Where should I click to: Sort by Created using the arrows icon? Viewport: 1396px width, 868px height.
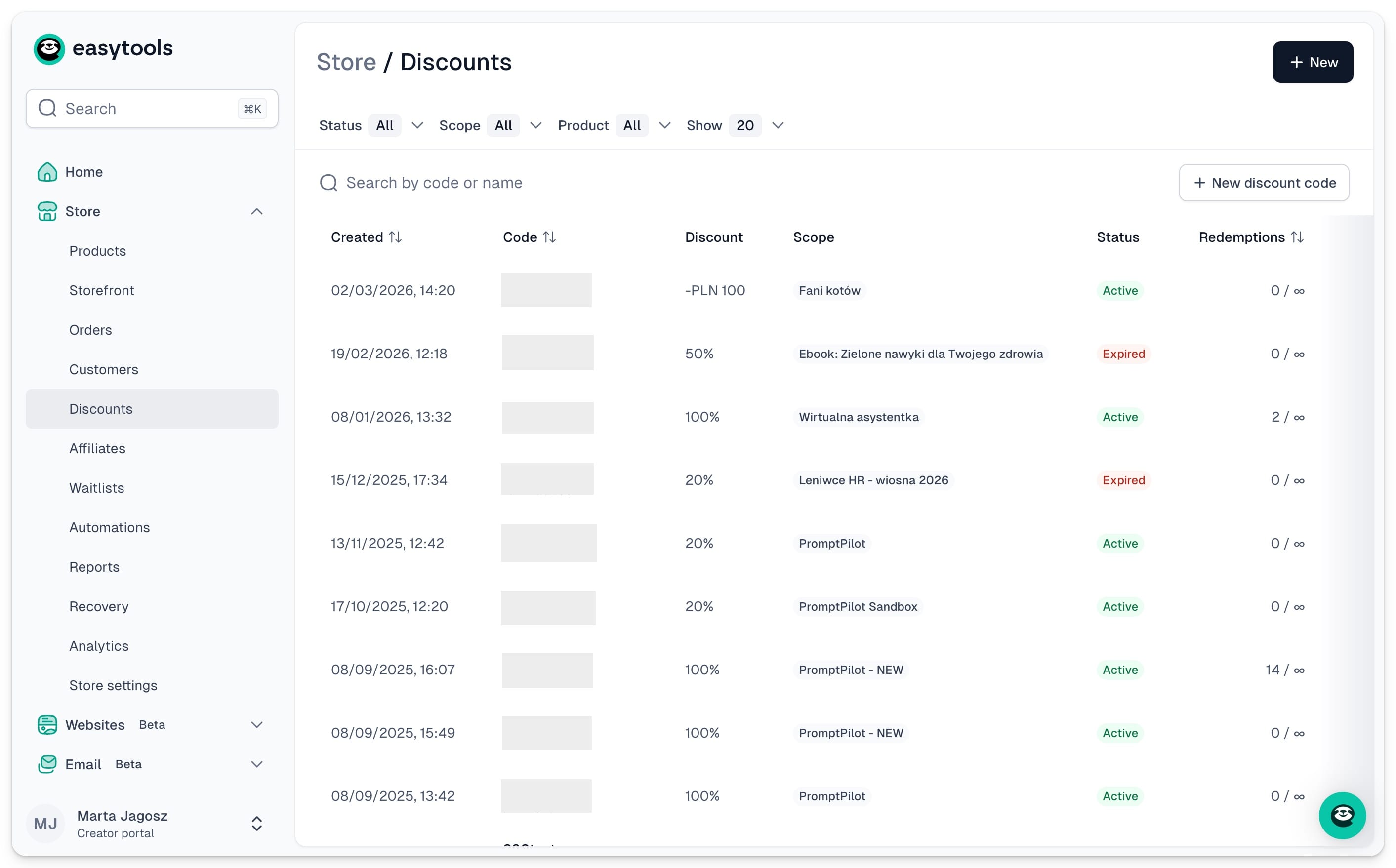click(x=395, y=237)
